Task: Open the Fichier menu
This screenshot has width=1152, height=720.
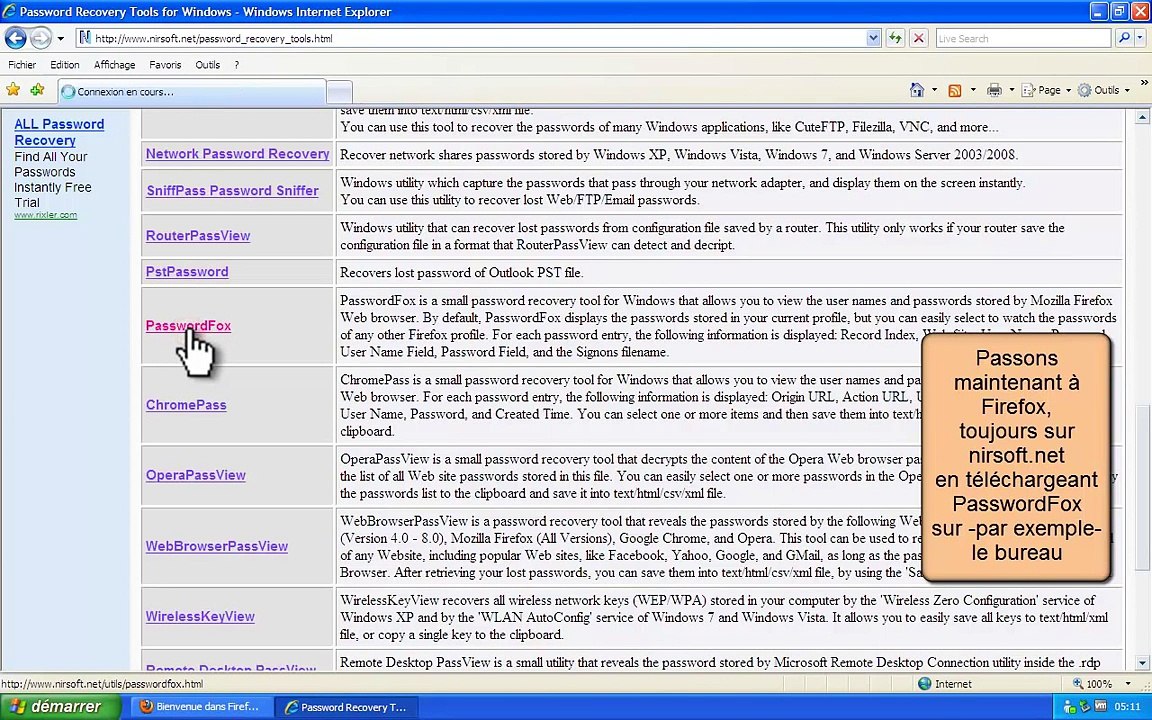Action: point(22,65)
